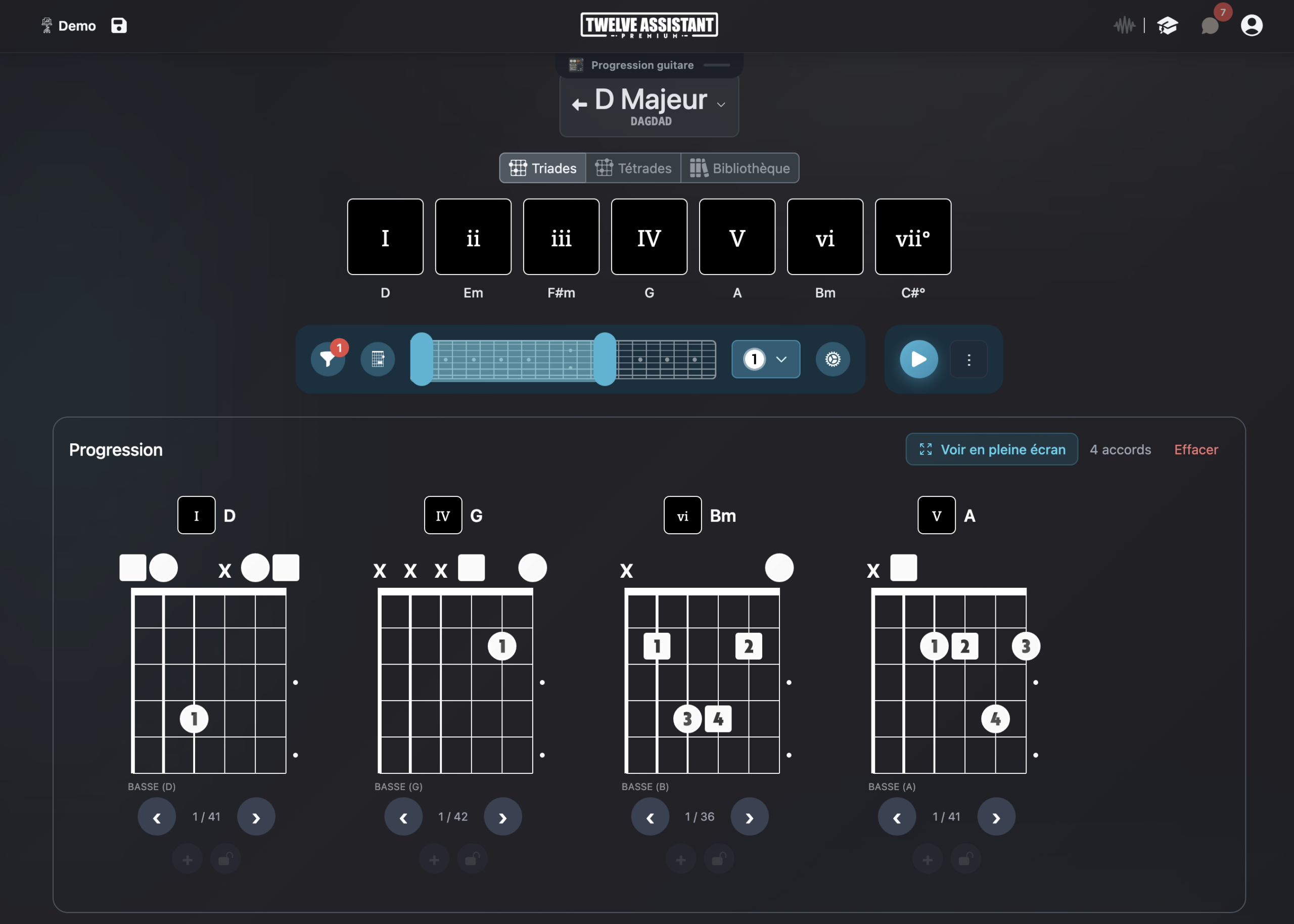Viewport: 1294px width, 924px height.
Task: Toggle the lock icon under G chord
Action: [473, 860]
